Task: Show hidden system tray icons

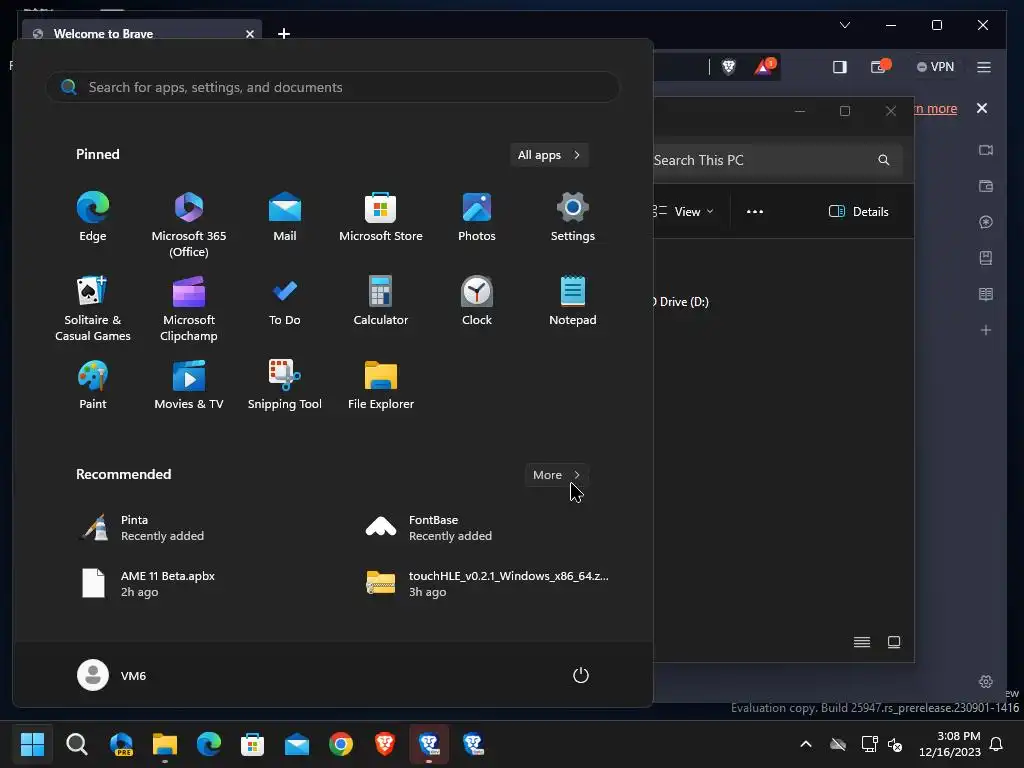Action: tap(806, 744)
